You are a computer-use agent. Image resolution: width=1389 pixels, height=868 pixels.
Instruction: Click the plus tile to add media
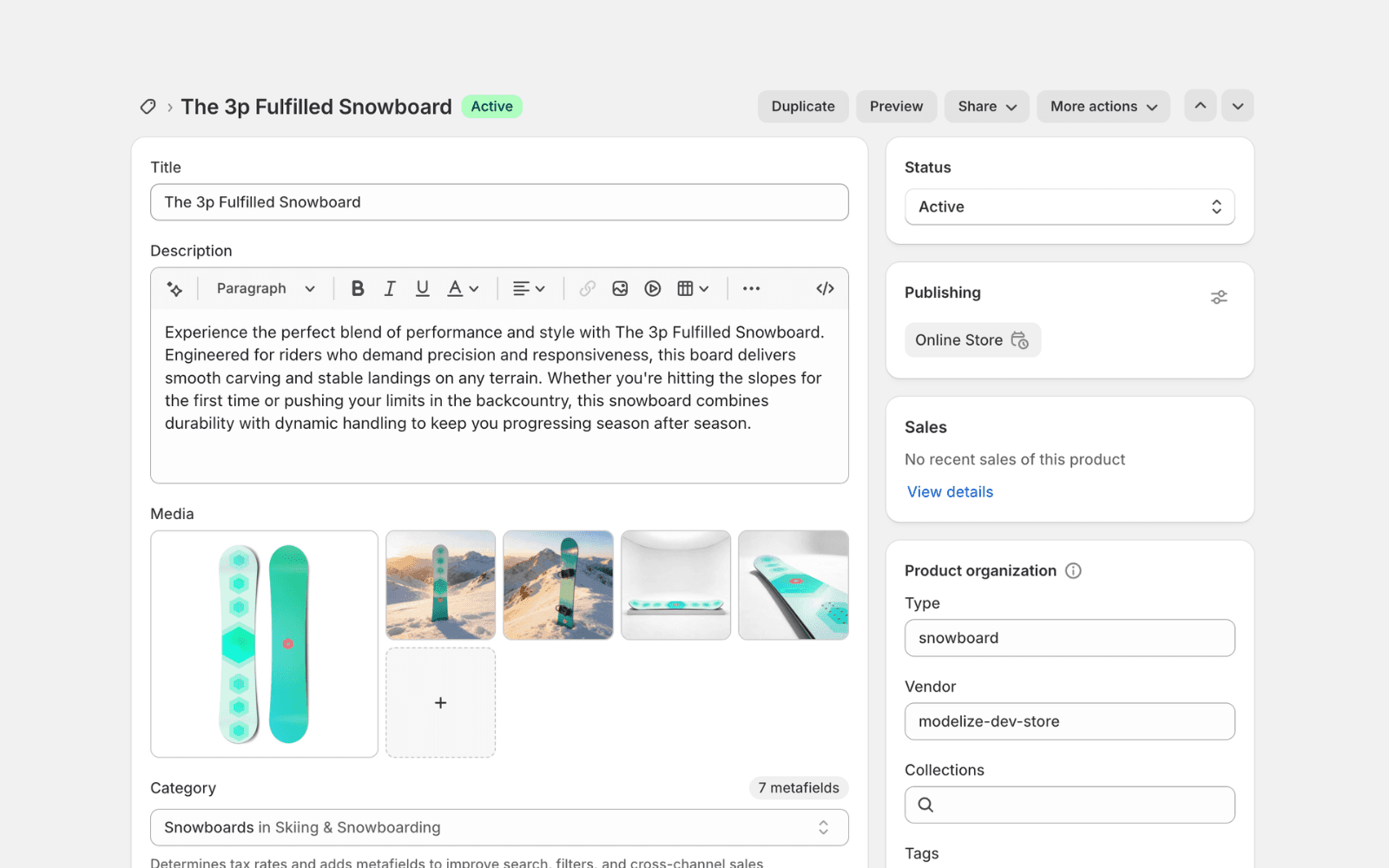click(440, 702)
